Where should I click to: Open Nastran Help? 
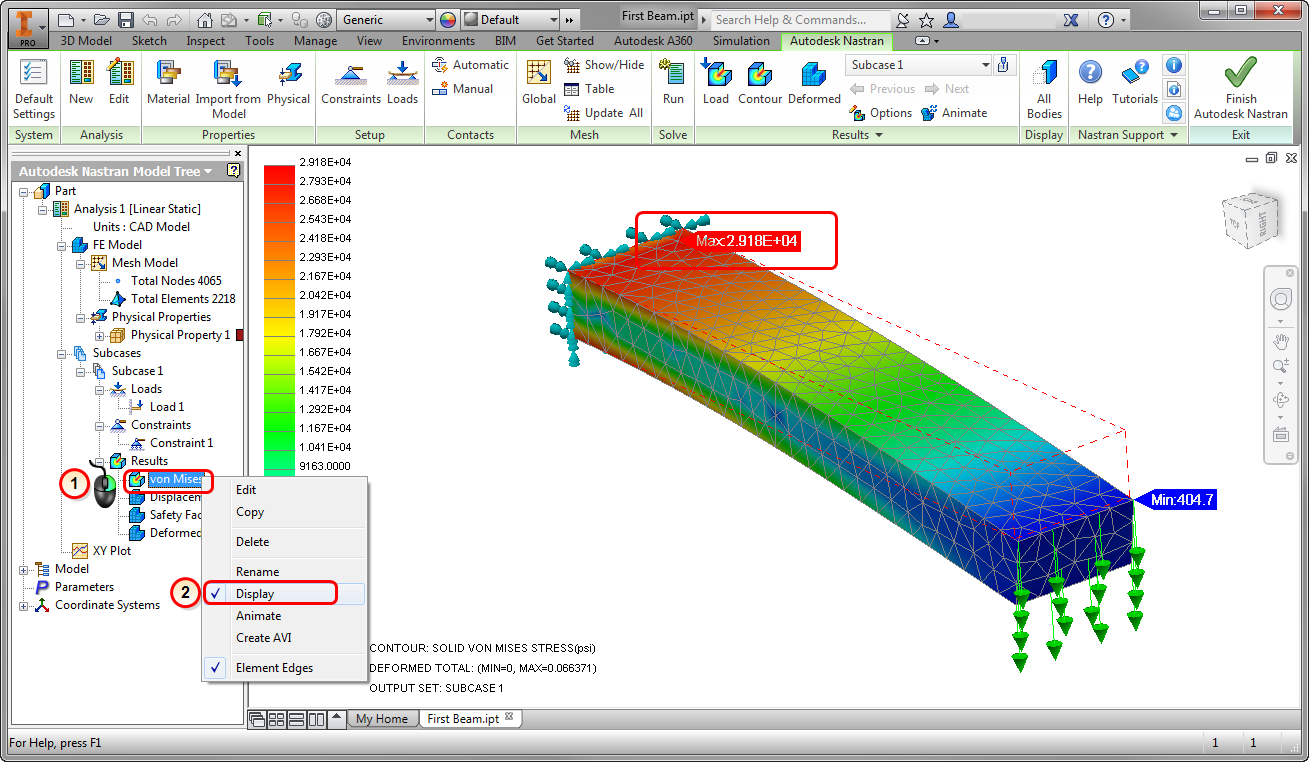coord(1090,82)
